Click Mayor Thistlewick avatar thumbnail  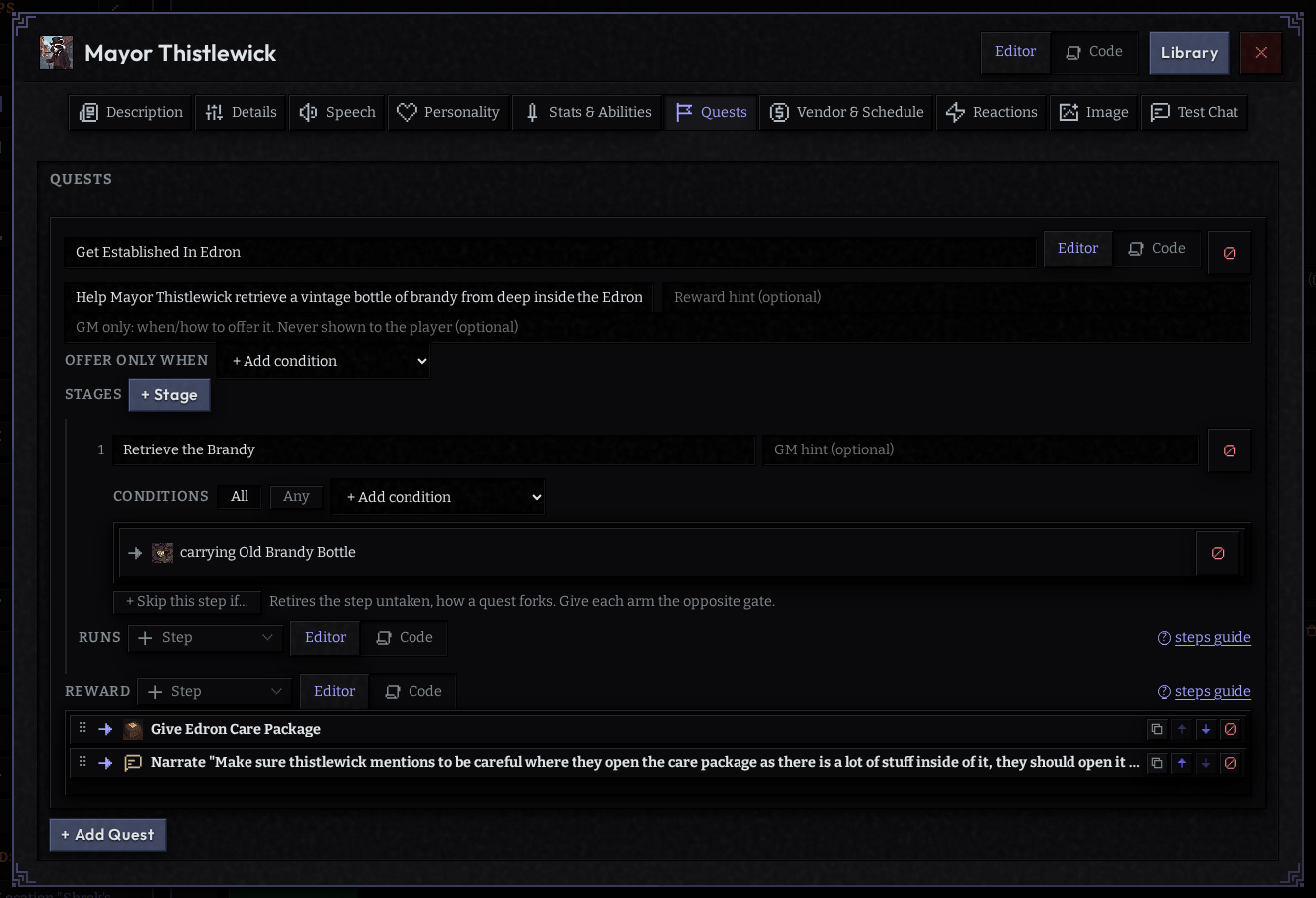click(56, 53)
